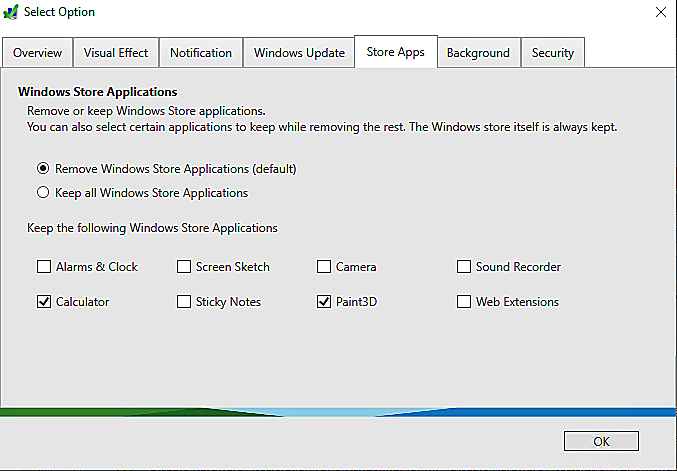Screen dimensions: 677x471
Task: Switch to the Background tab
Action: [x=478, y=53]
